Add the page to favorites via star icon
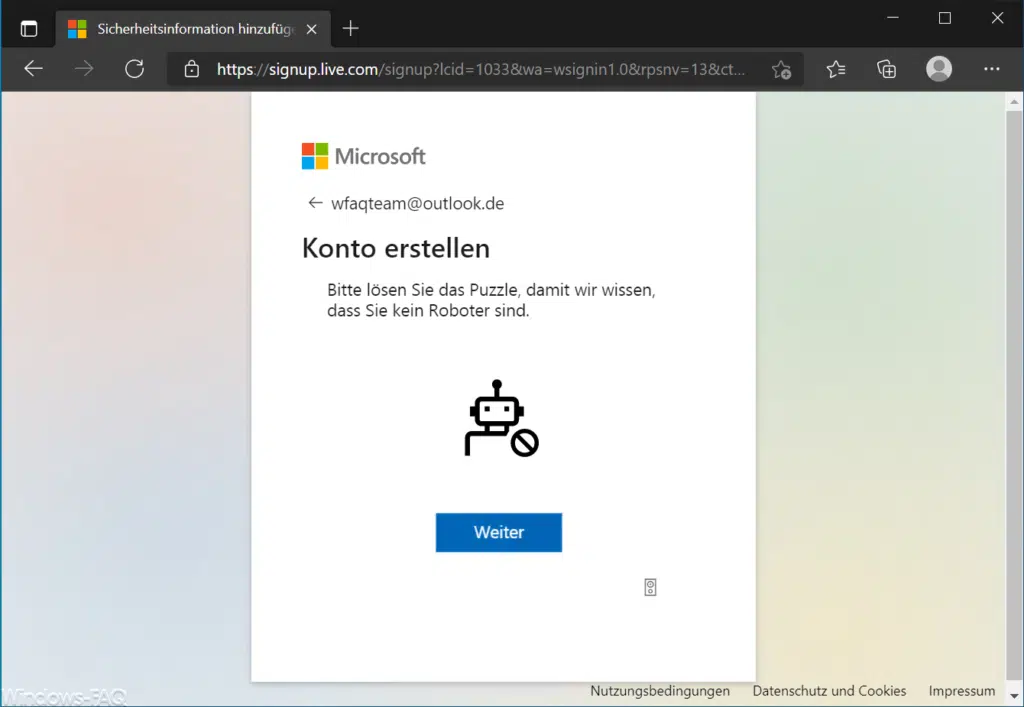This screenshot has height=707, width=1024. (x=781, y=69)
